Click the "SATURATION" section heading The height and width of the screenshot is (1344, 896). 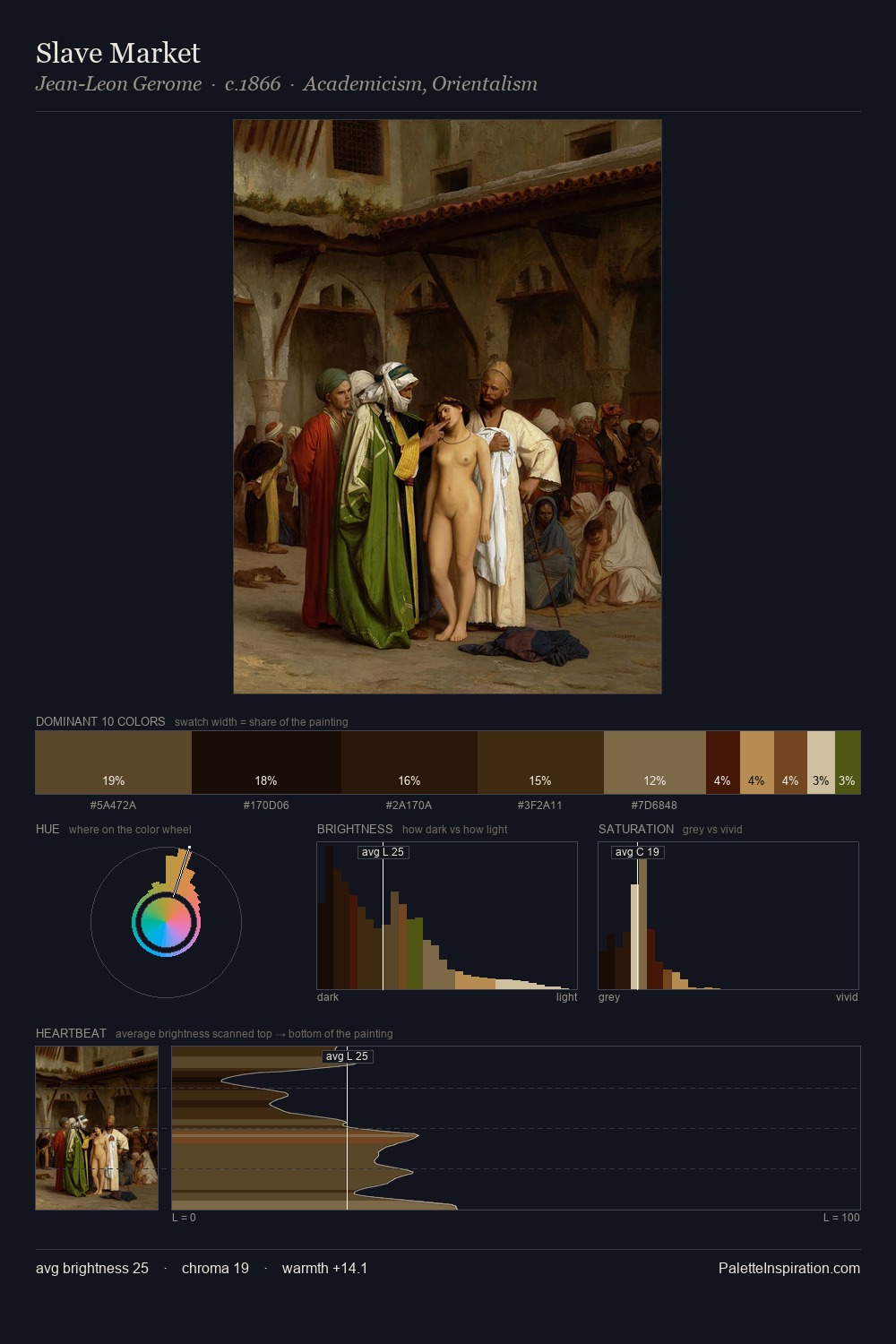pos(636,829)
